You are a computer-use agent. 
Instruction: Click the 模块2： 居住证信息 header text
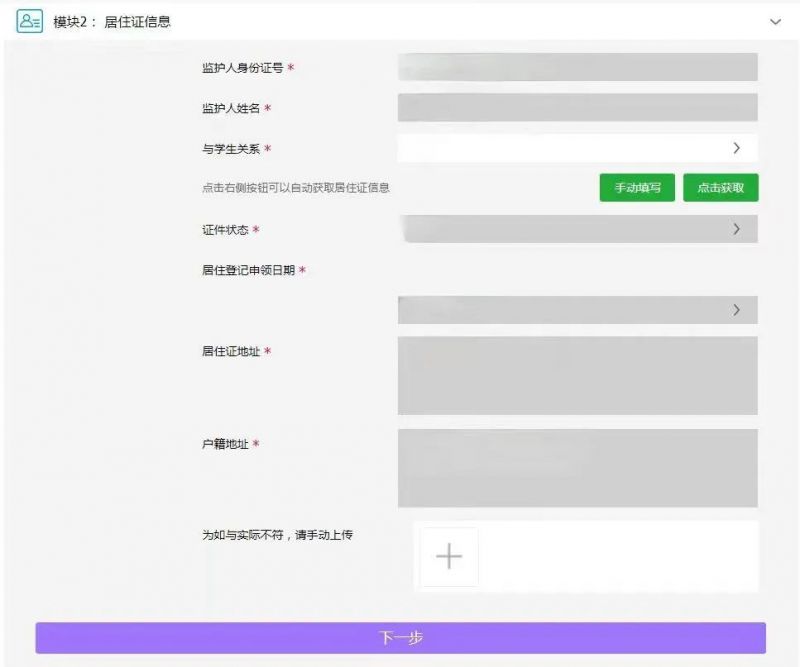point(112,22)
